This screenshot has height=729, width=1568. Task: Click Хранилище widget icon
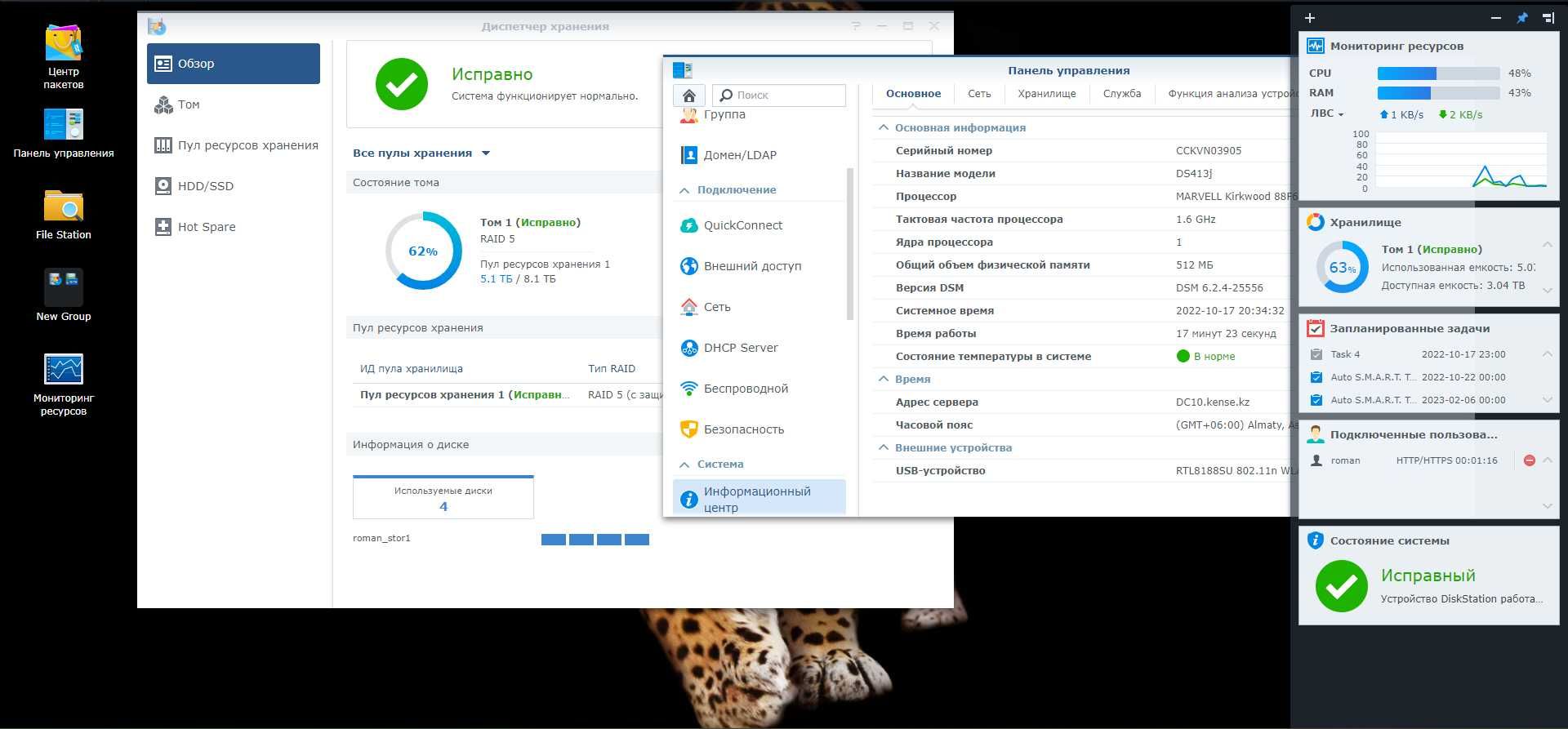(x=1315, y=222)
